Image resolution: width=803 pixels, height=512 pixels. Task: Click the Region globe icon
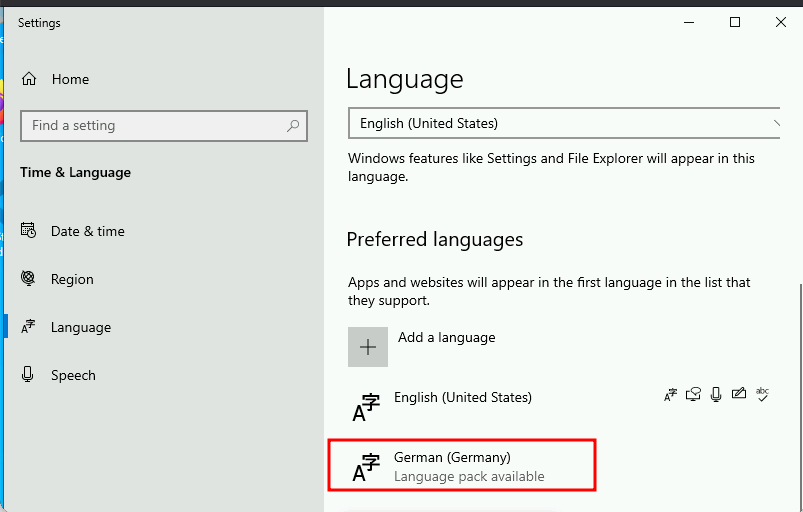(x=28, y=278)
